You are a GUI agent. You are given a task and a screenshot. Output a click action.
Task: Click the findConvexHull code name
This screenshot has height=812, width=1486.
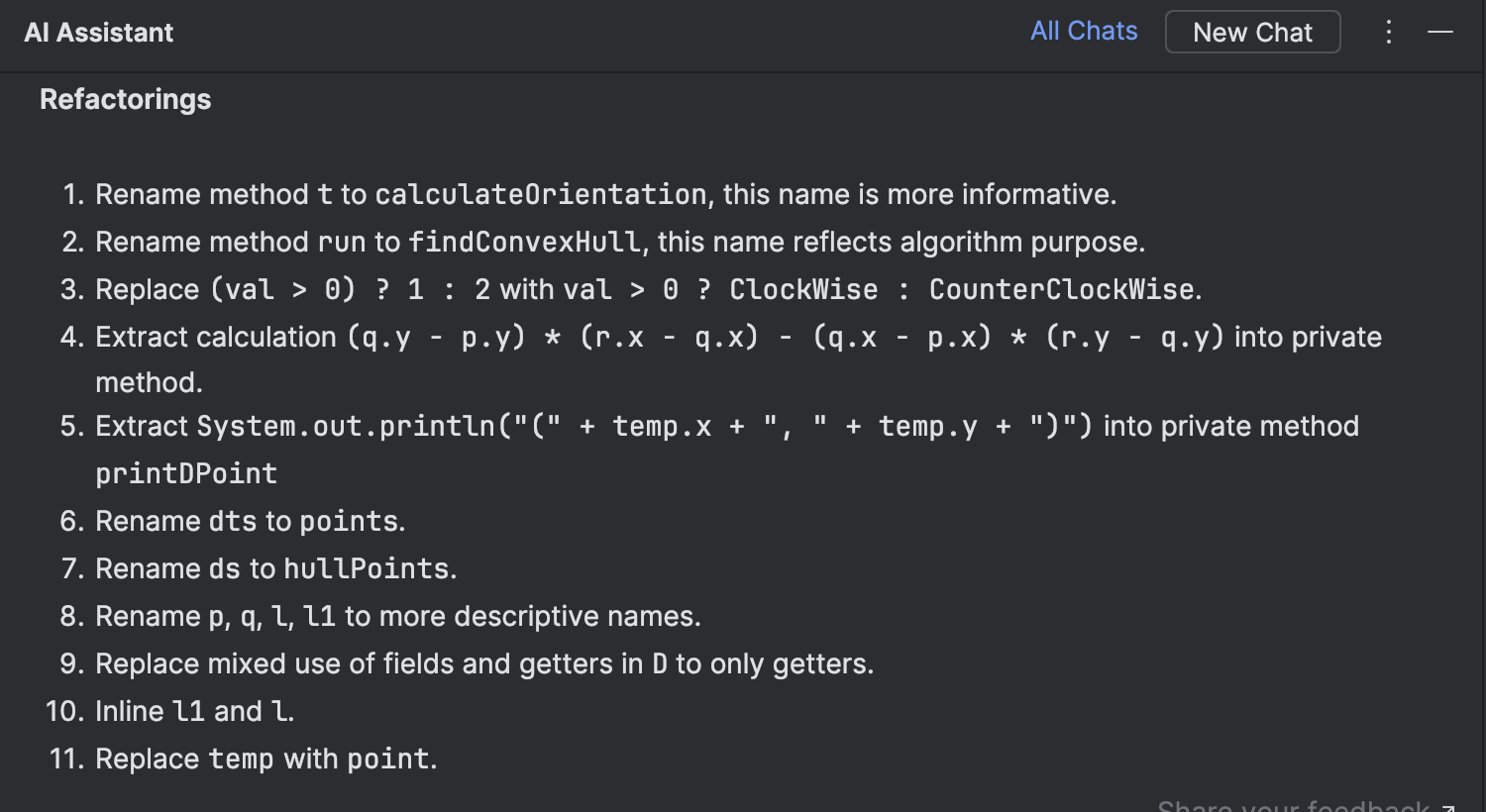coord(525,242)
